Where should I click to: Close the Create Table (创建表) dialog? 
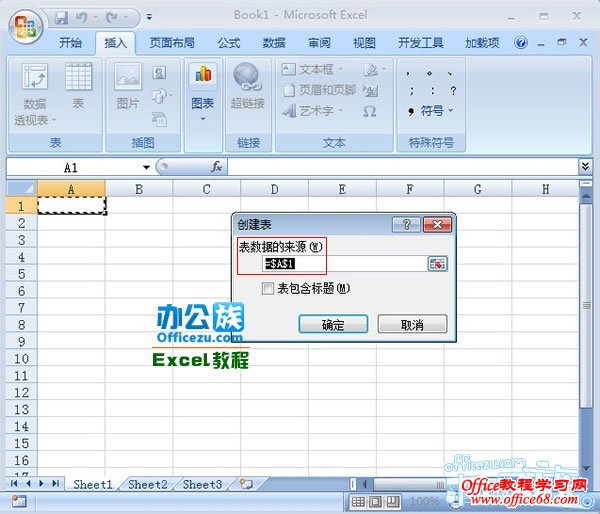[x=437, y=224]
